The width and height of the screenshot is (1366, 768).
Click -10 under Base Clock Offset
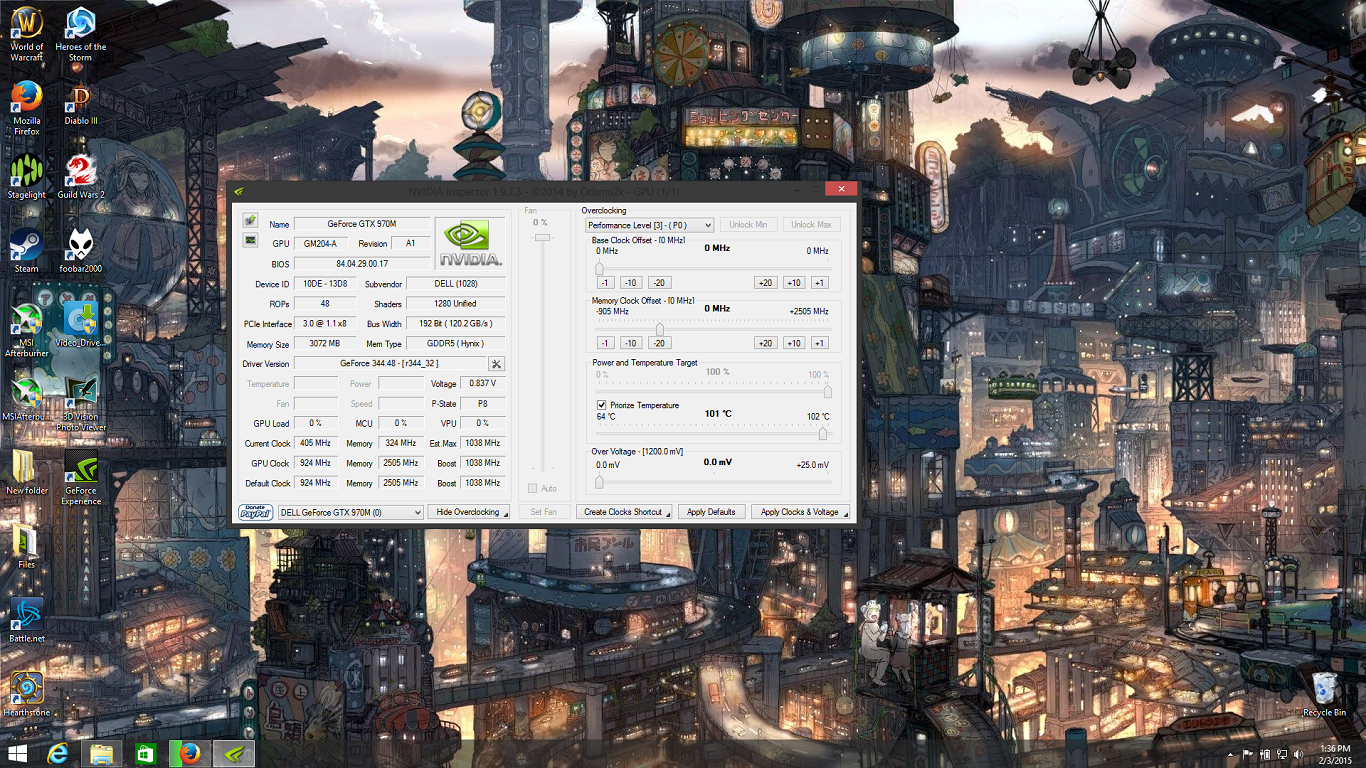tap(632, 283)
